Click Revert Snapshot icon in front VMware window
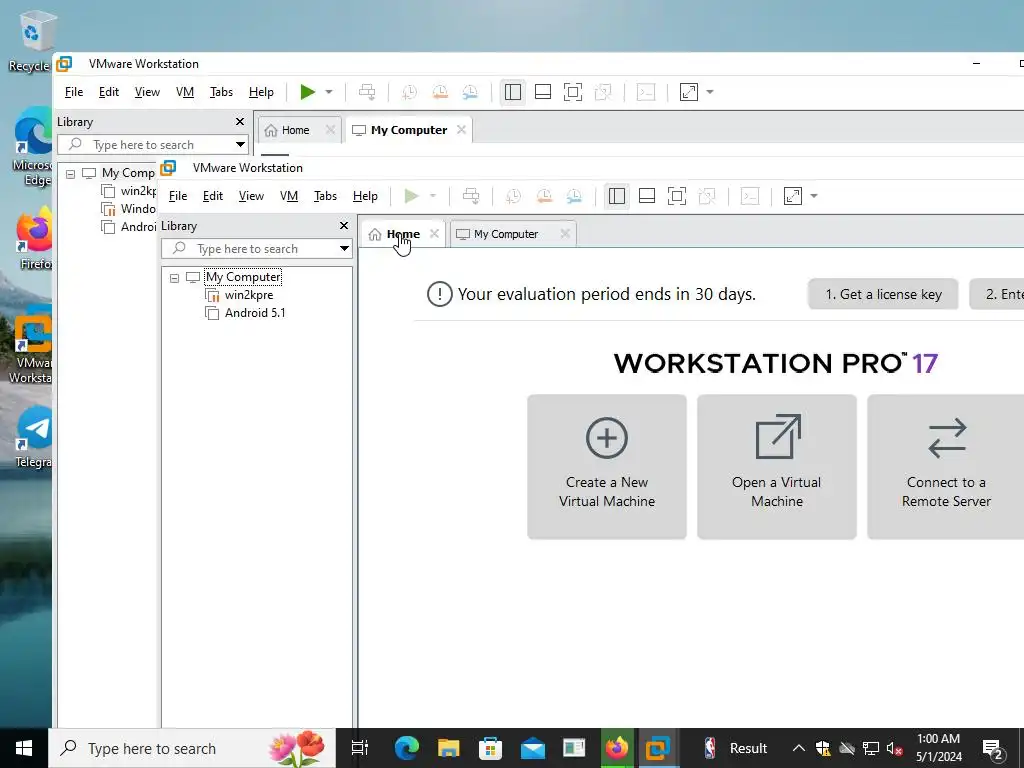The height and width of the screenshot is (768, 1024). coord(544,196)
